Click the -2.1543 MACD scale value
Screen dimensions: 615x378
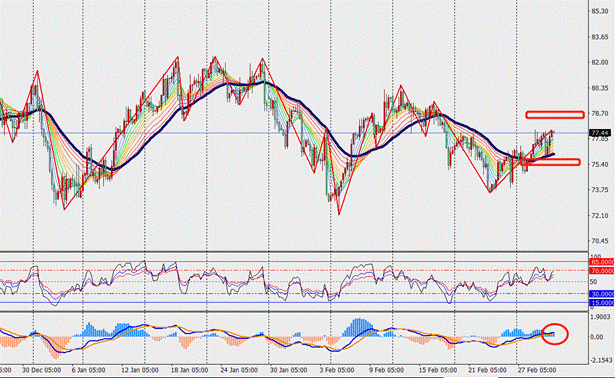click(601, 360)
